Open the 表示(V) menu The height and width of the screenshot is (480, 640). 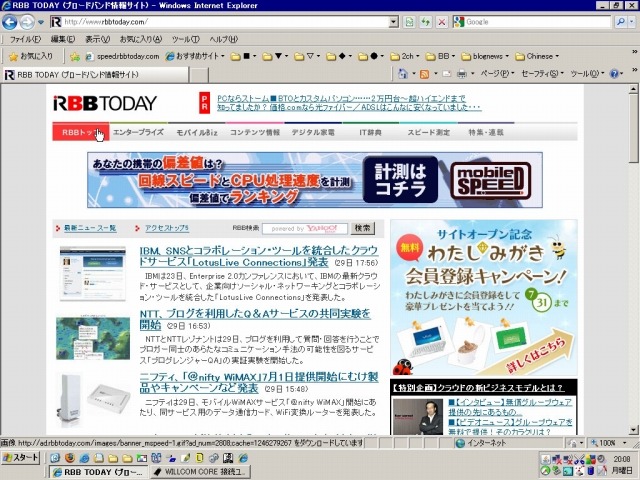98,39
